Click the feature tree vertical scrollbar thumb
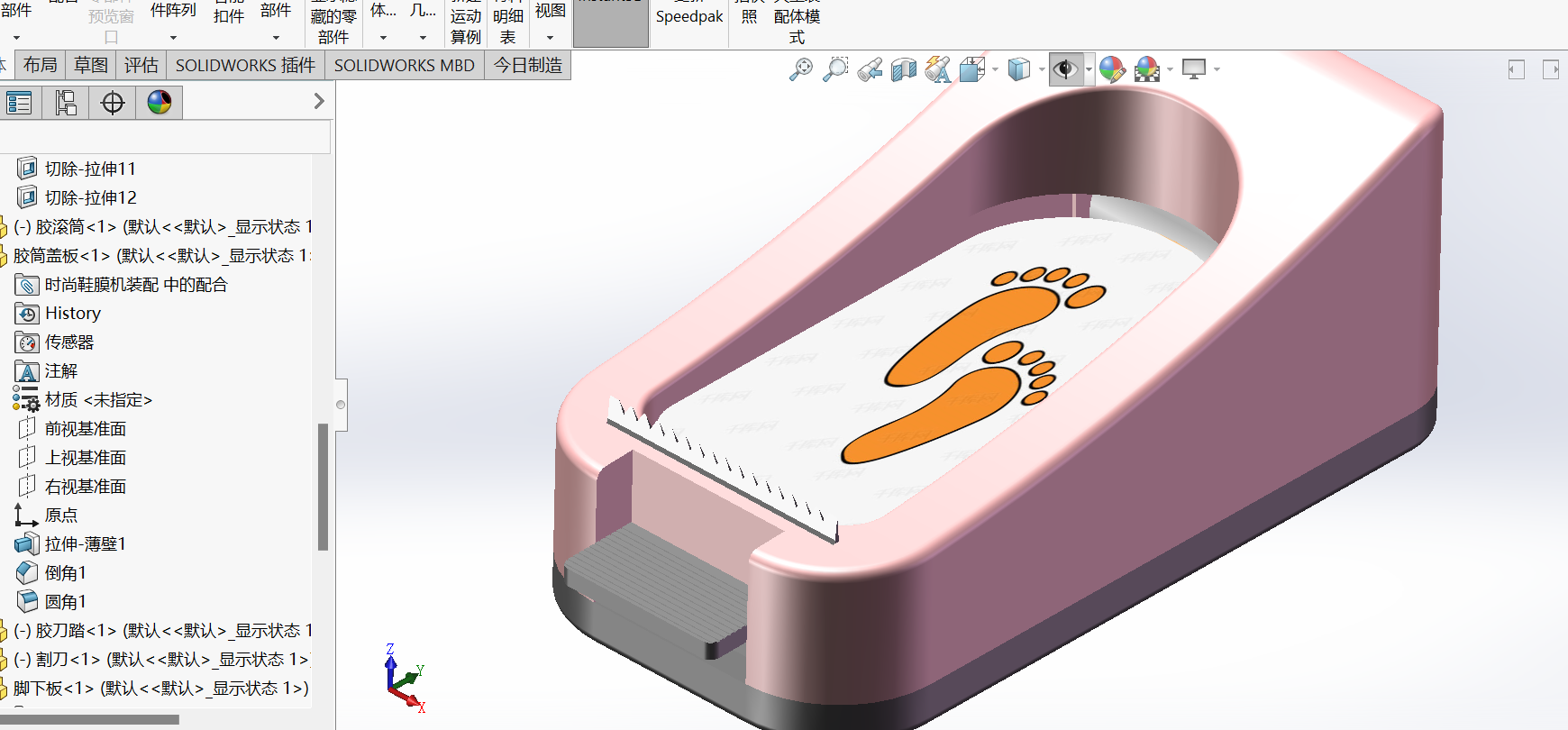This screenshot has height=730, width=1568. [323, 487]
